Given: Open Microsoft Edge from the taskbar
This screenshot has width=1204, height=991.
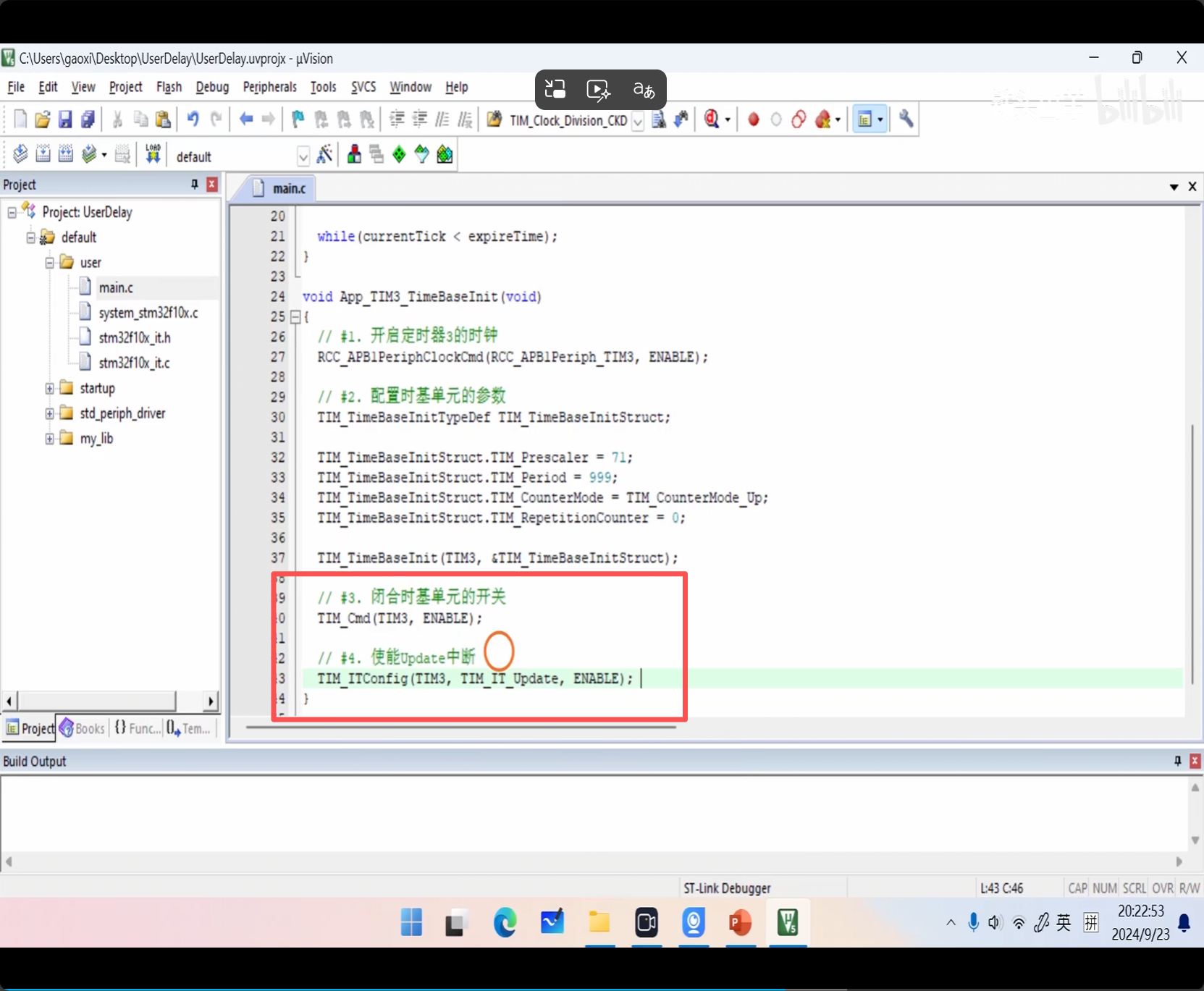Looking at the screenshot, I should tap(505, 923).
